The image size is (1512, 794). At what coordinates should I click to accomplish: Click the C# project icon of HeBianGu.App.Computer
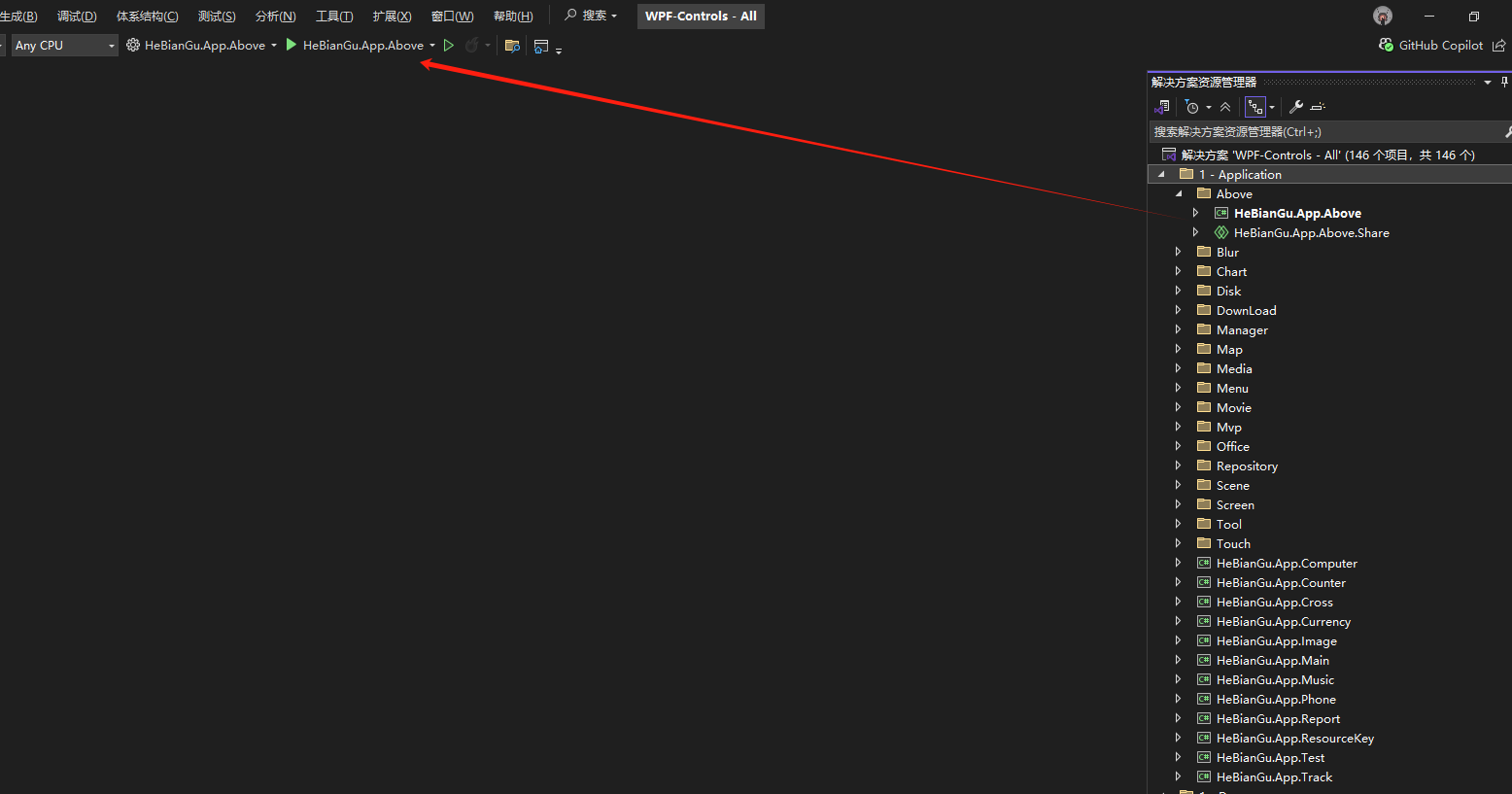[x=1204, y=563]
